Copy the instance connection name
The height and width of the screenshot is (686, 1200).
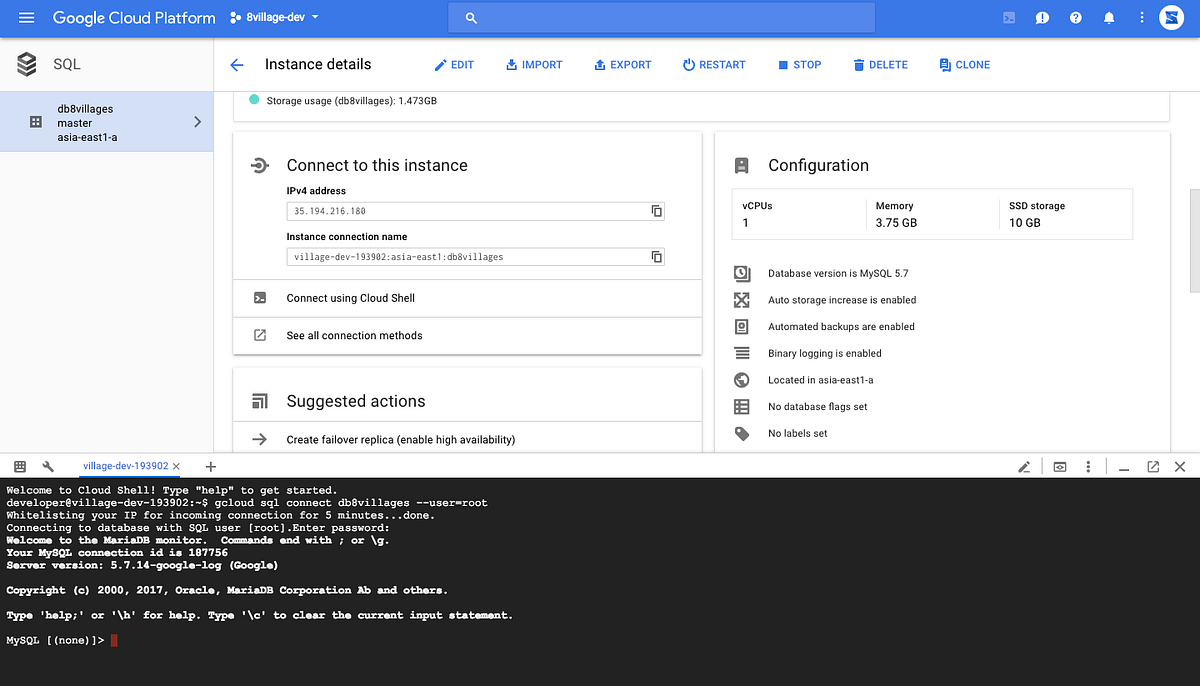(656, 256)
